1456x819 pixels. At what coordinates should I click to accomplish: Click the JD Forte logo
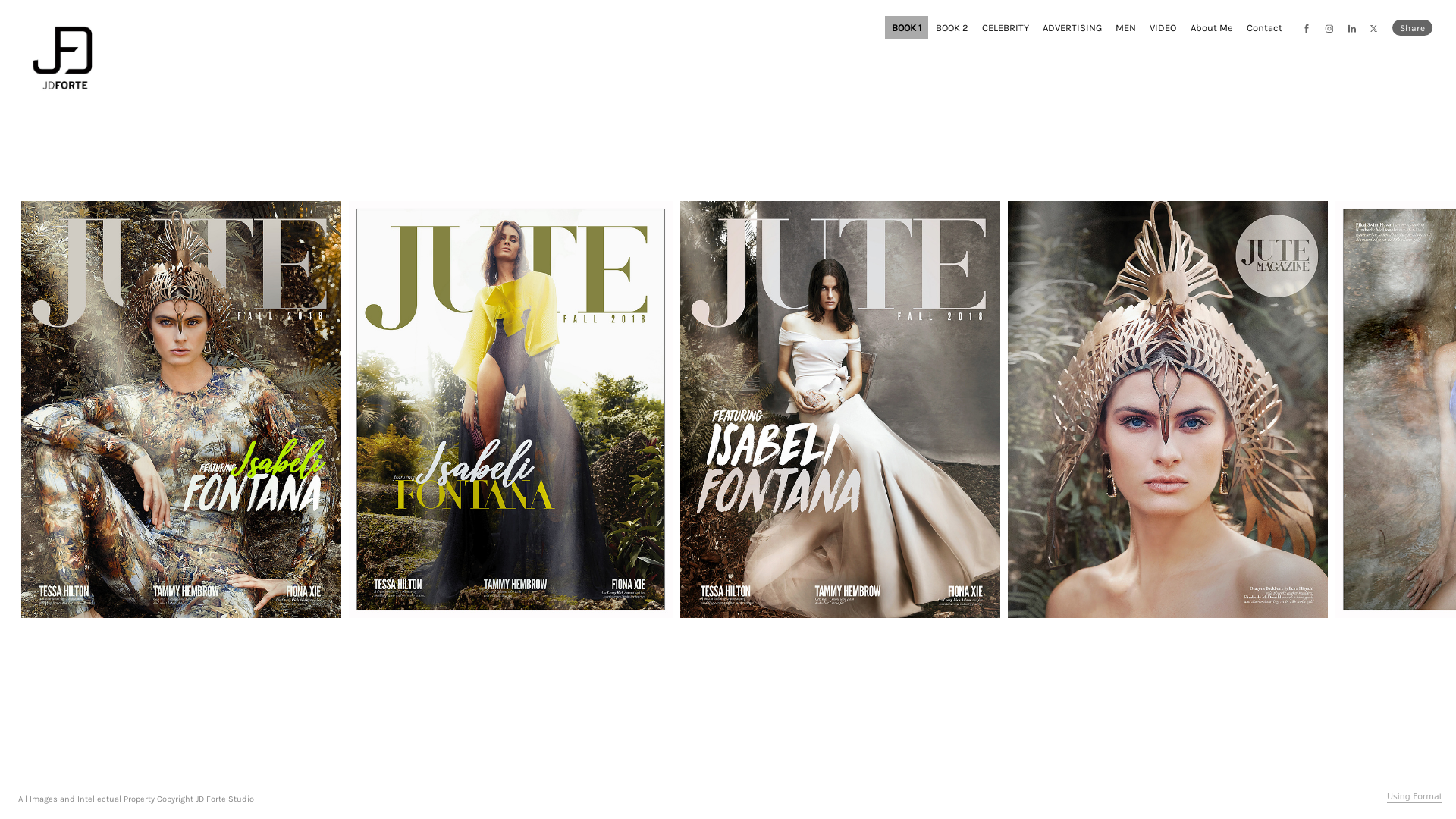[x=62, y=58]
